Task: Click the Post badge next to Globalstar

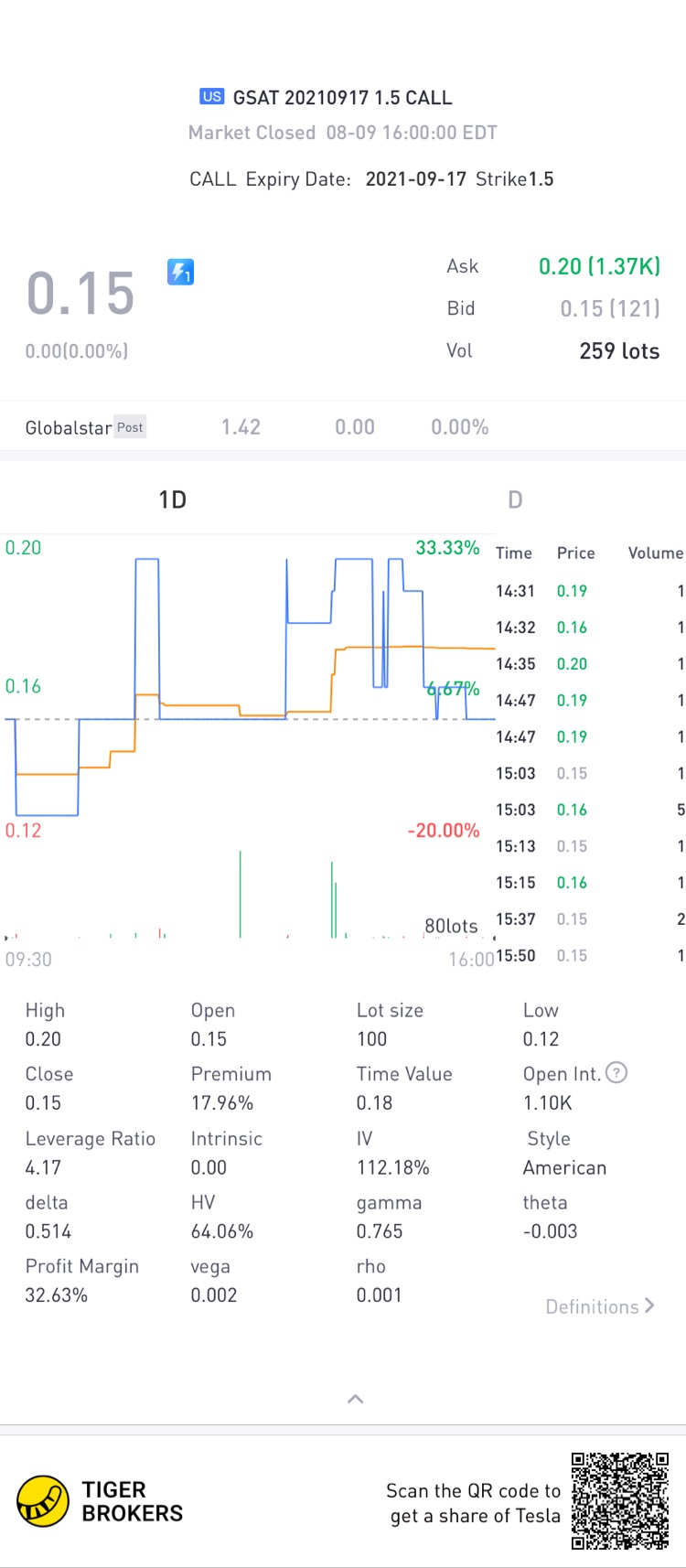Action: point(130,427)
